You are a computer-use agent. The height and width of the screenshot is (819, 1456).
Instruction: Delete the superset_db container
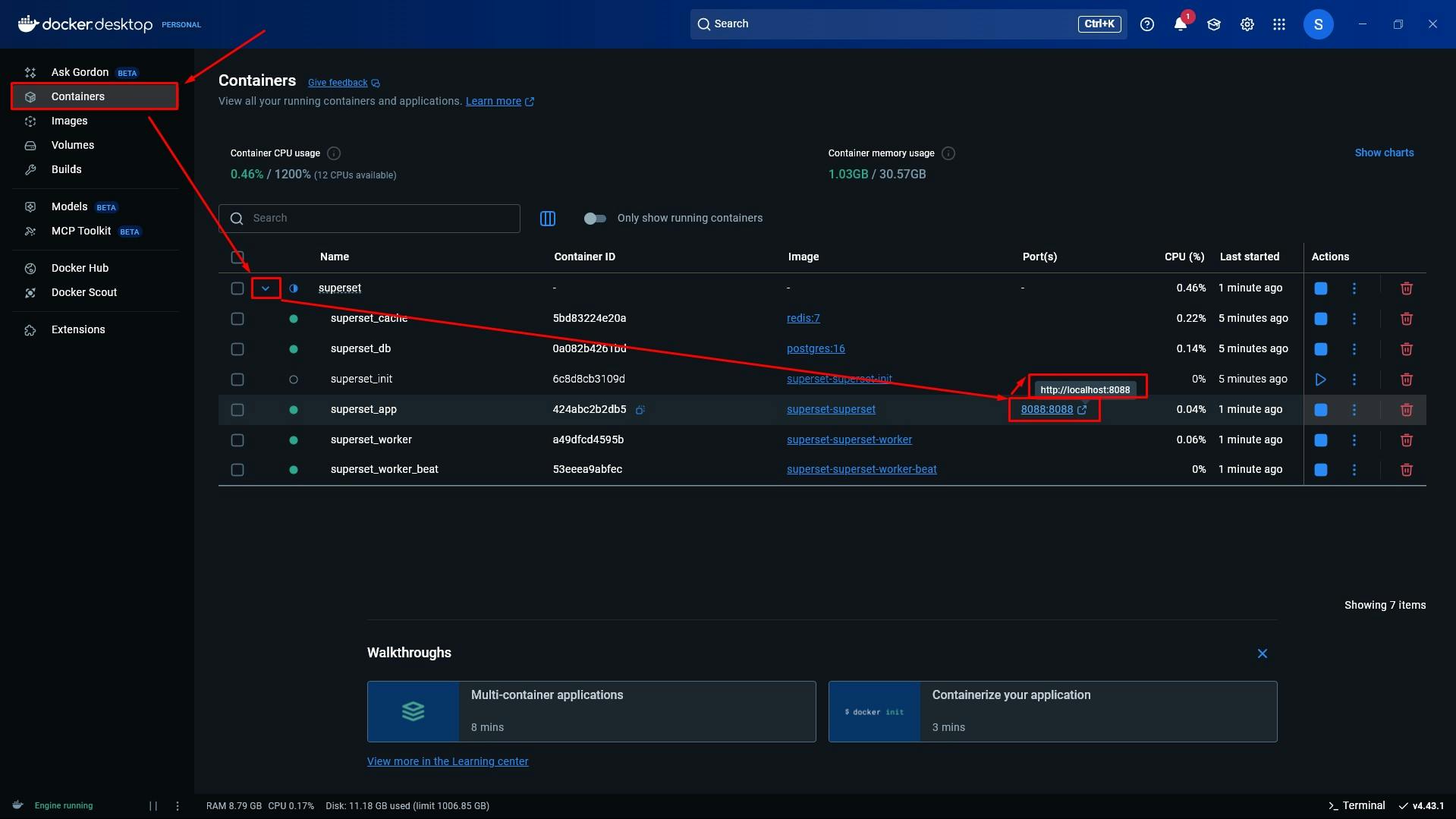click(1407, 349)
